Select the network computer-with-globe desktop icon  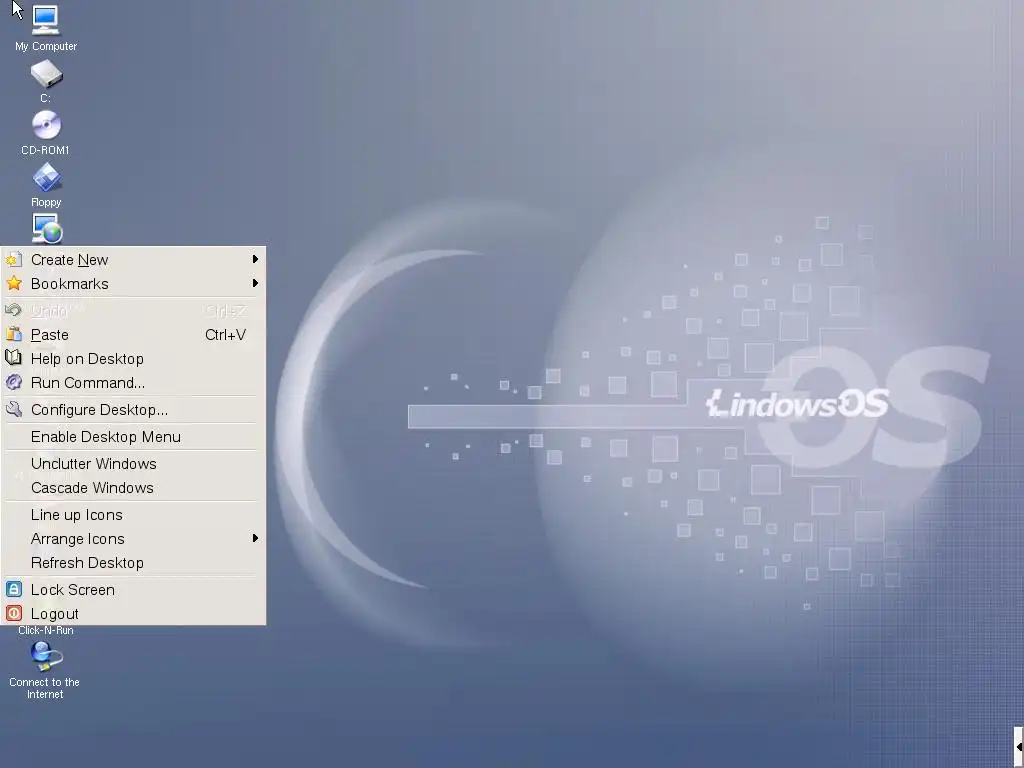(x=47, y=229)
